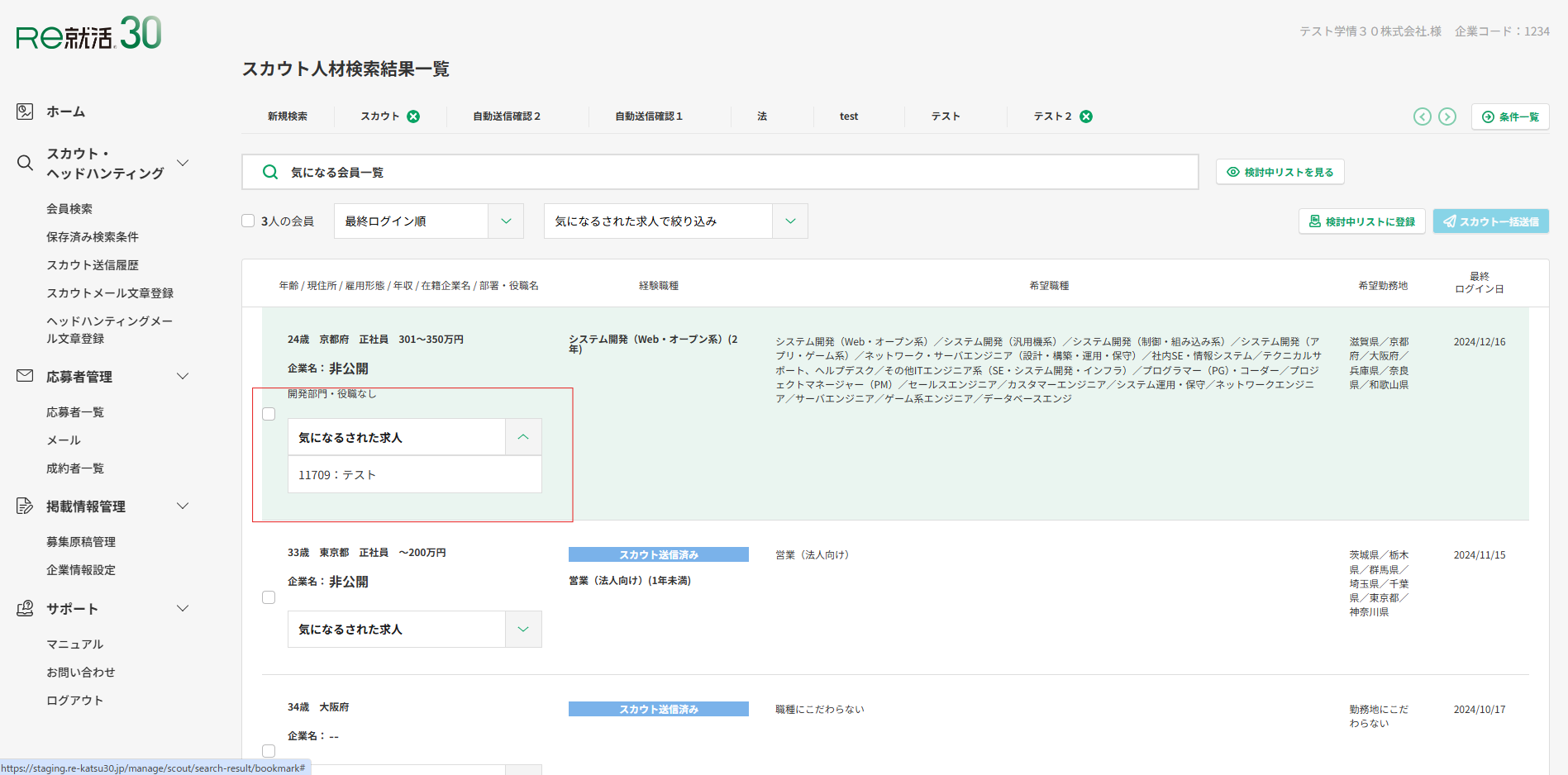Open マニュアル in the sidebar

coord(75,644)
